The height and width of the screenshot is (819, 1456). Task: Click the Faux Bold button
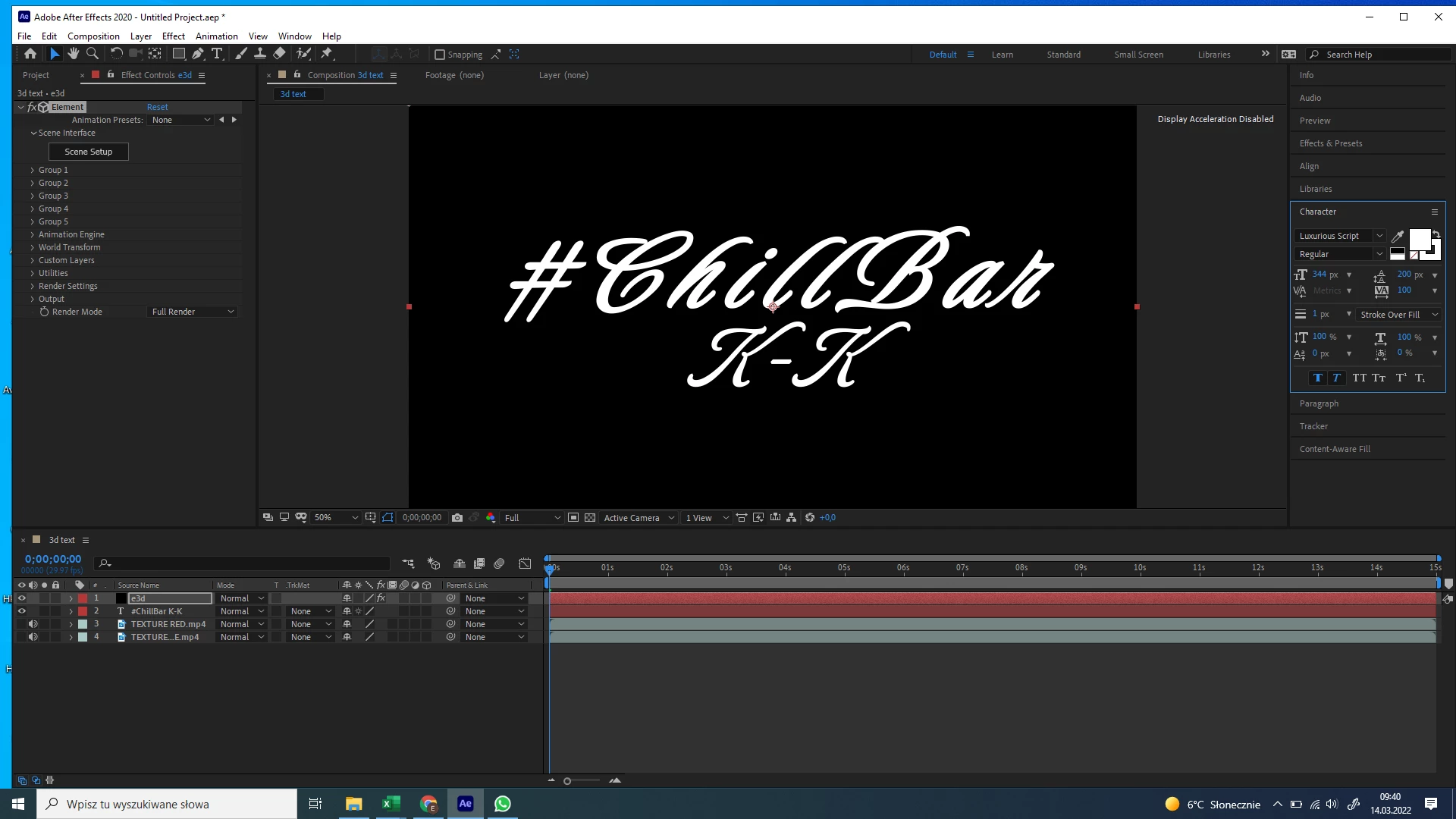[x=1318, y=378]
